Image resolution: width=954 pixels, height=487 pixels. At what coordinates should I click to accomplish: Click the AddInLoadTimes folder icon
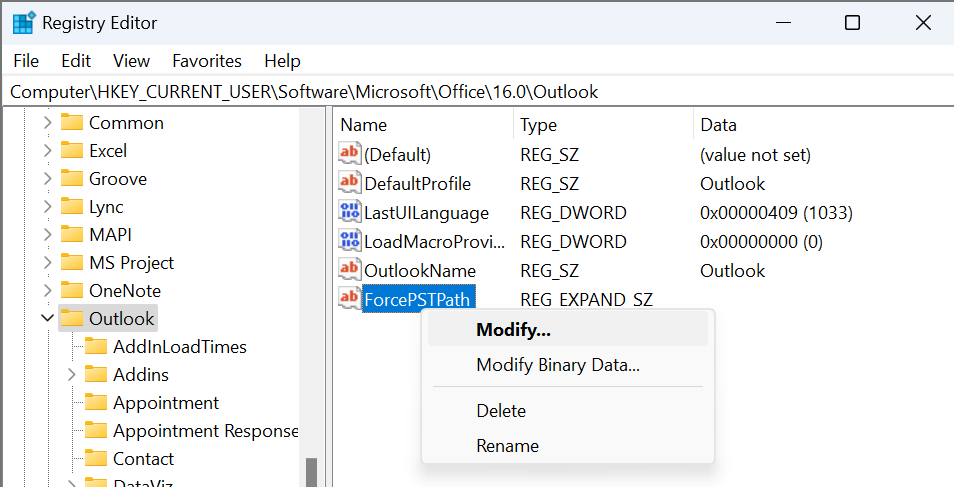click(96, 346)
